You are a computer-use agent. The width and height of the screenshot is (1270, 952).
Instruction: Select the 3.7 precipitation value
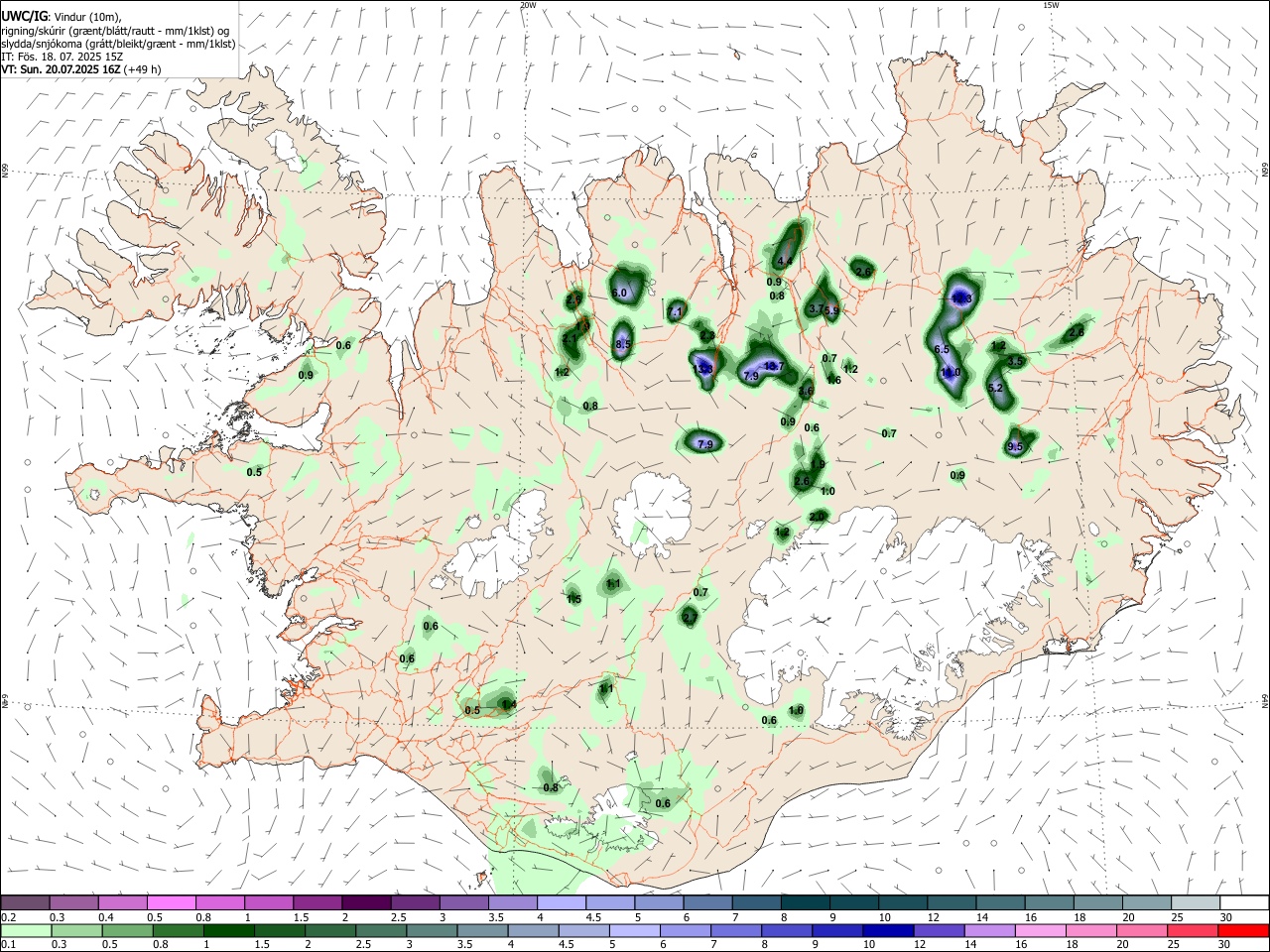click(816, 309)
